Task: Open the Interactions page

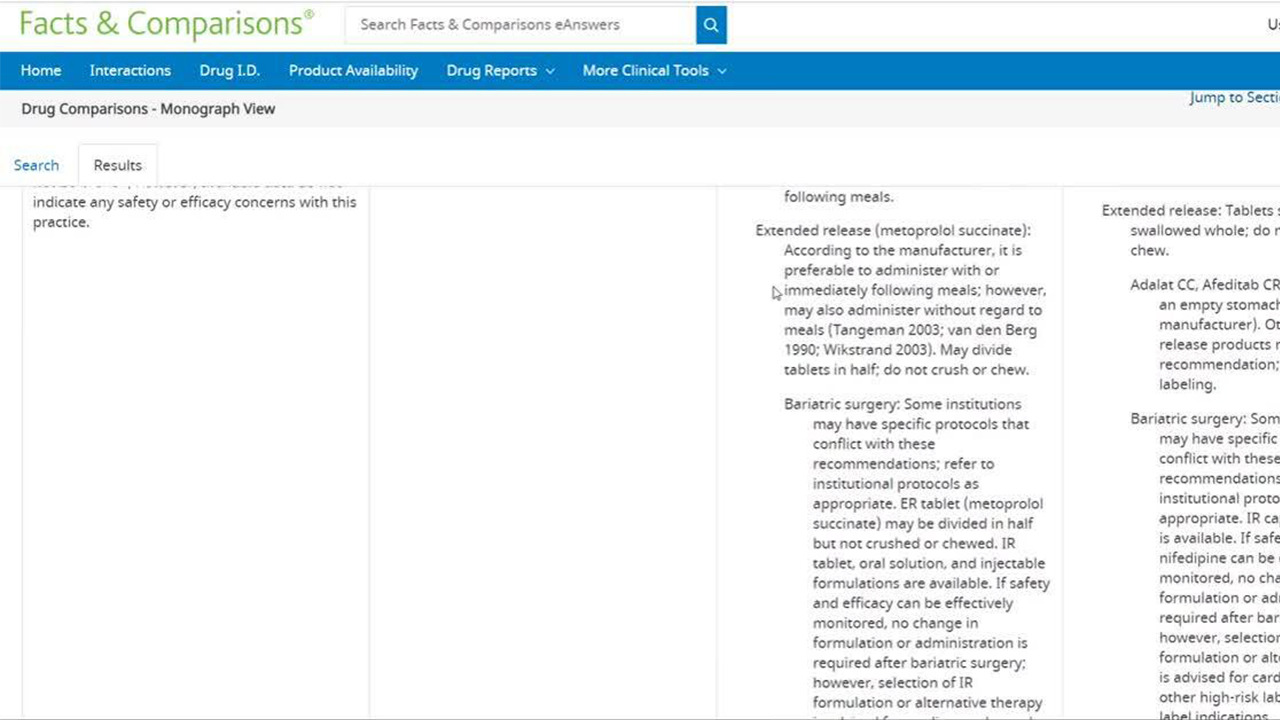Action: [x=130, y=70]
